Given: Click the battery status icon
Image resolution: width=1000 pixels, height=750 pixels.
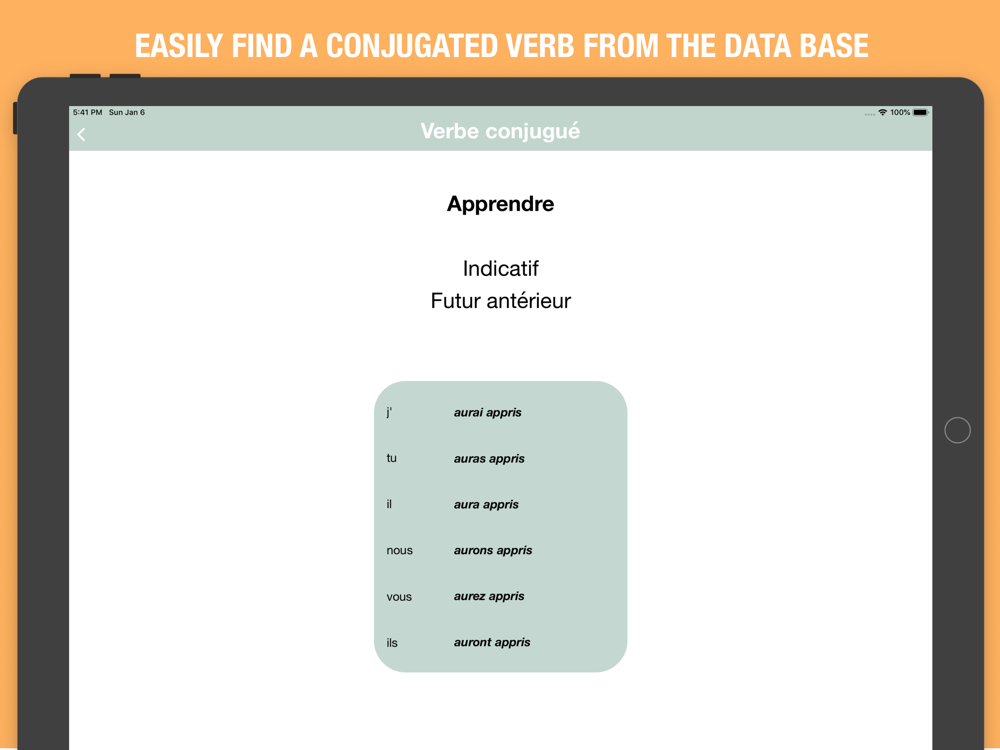Looking at the screenshot, I should tap(920, 113).
